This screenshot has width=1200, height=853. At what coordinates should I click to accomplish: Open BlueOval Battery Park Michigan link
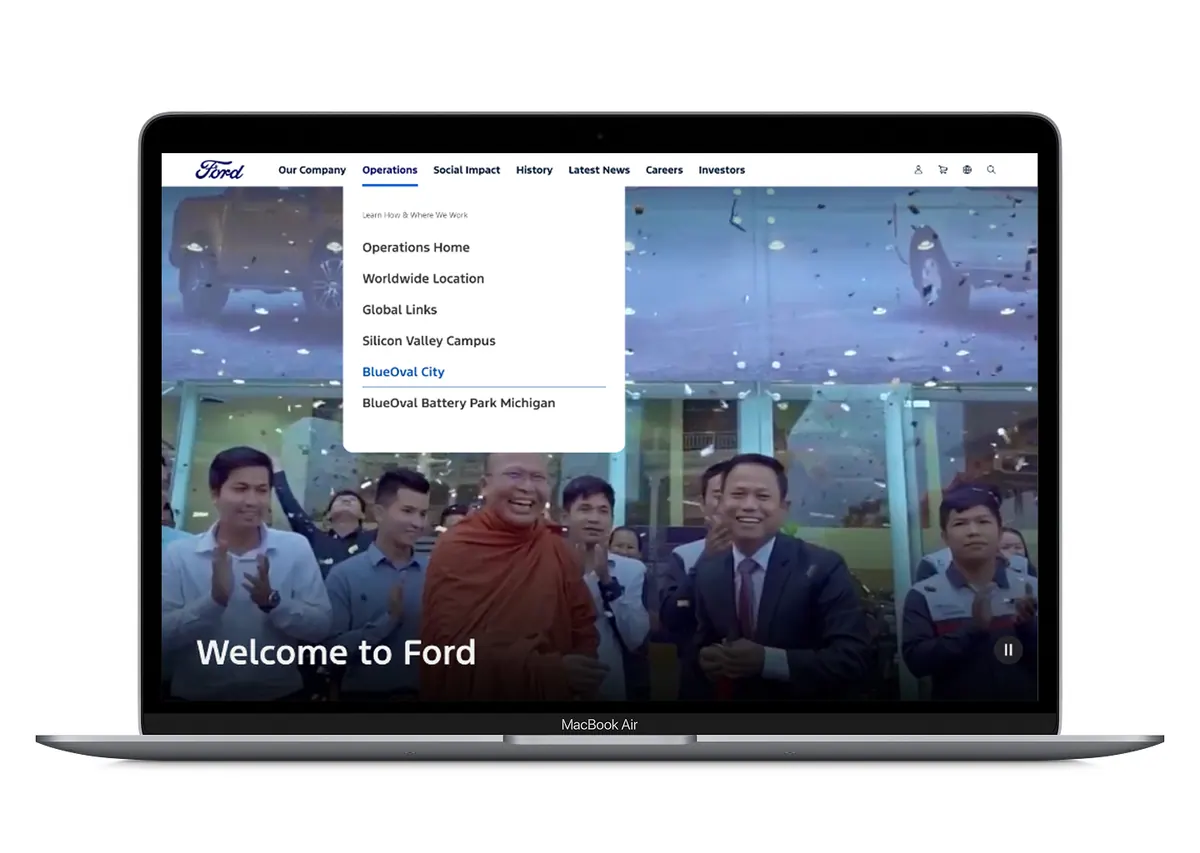pyautogui.click(x=459, y=403)
